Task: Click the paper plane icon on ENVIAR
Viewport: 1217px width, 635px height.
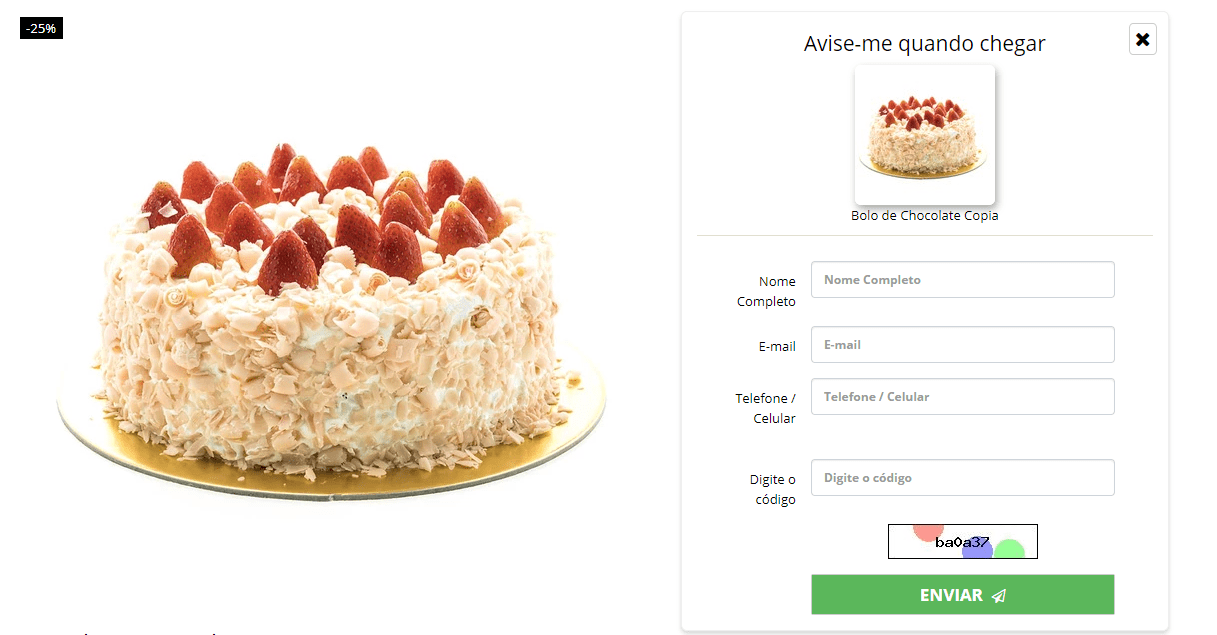Action: click(998, 596)
